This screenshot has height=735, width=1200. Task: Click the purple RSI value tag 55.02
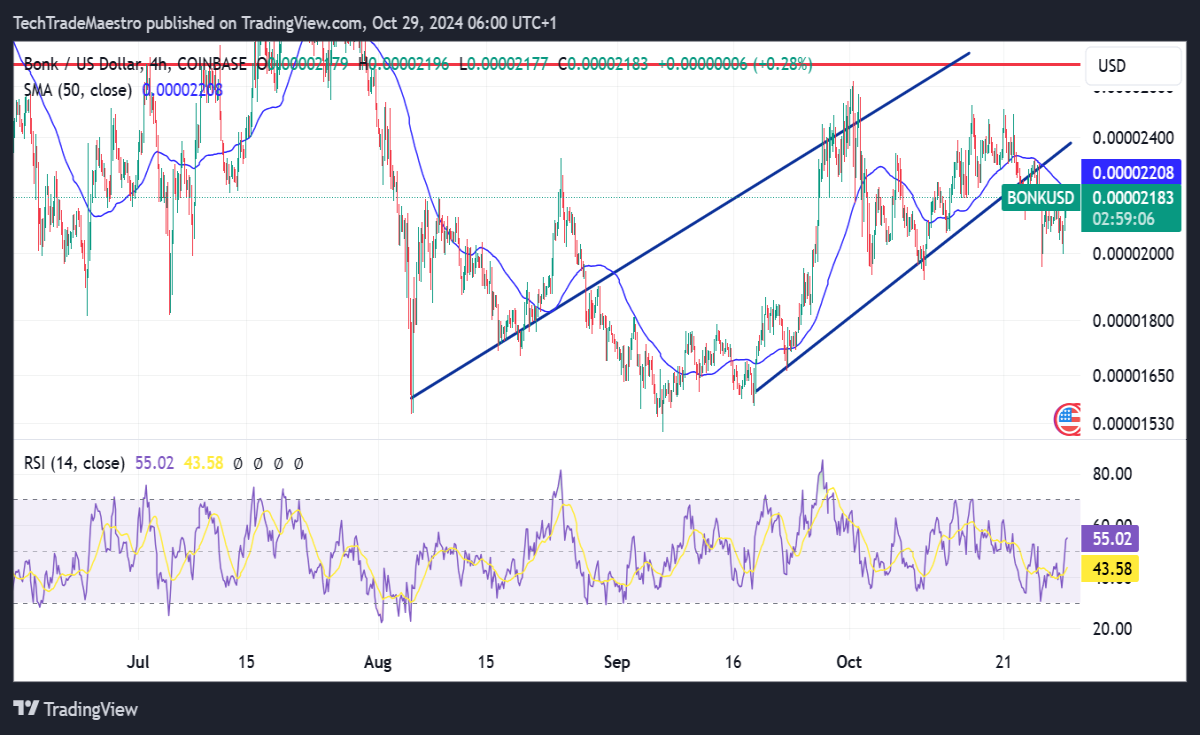1110,538
